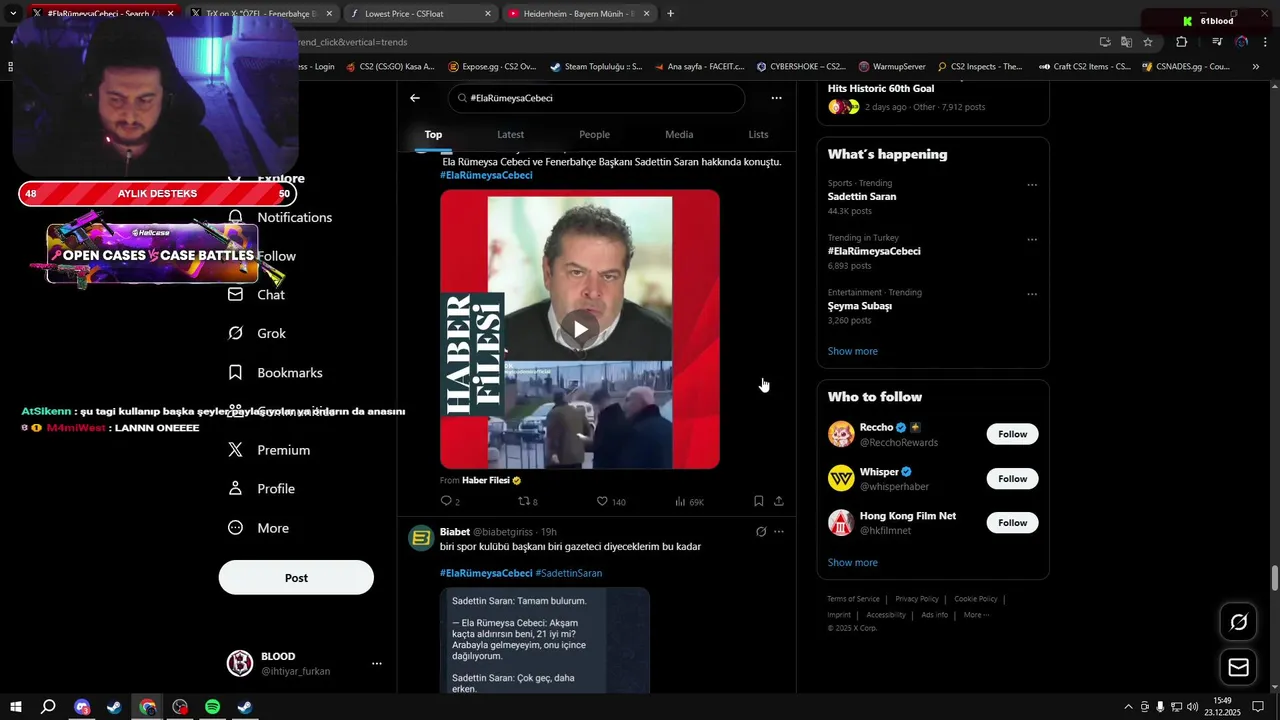Open a new browser tab
This screenshot has height=720, width=1280.
pyautogui.click(x=670, y=14)
